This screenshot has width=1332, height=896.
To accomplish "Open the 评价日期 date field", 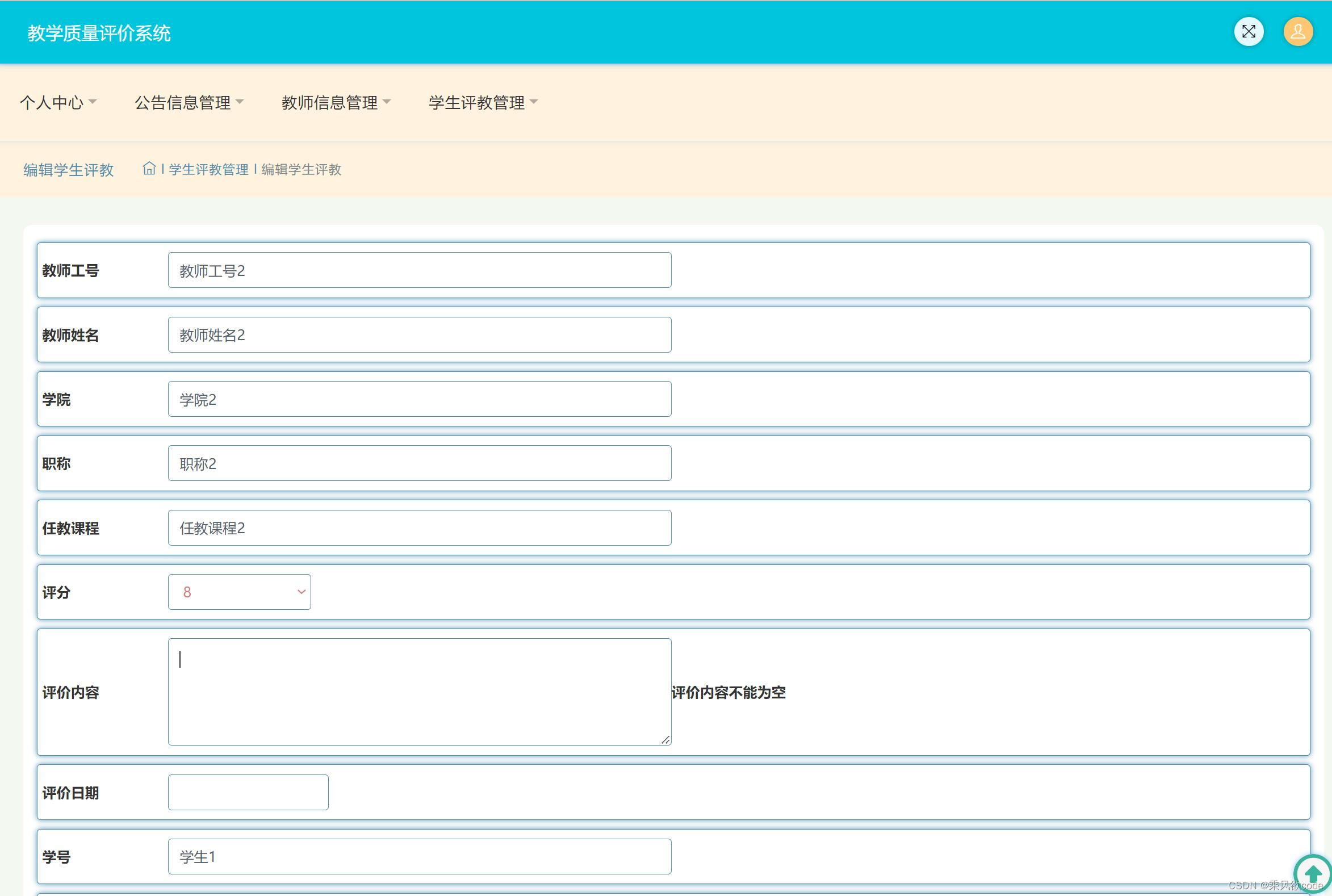I will 248,793.
